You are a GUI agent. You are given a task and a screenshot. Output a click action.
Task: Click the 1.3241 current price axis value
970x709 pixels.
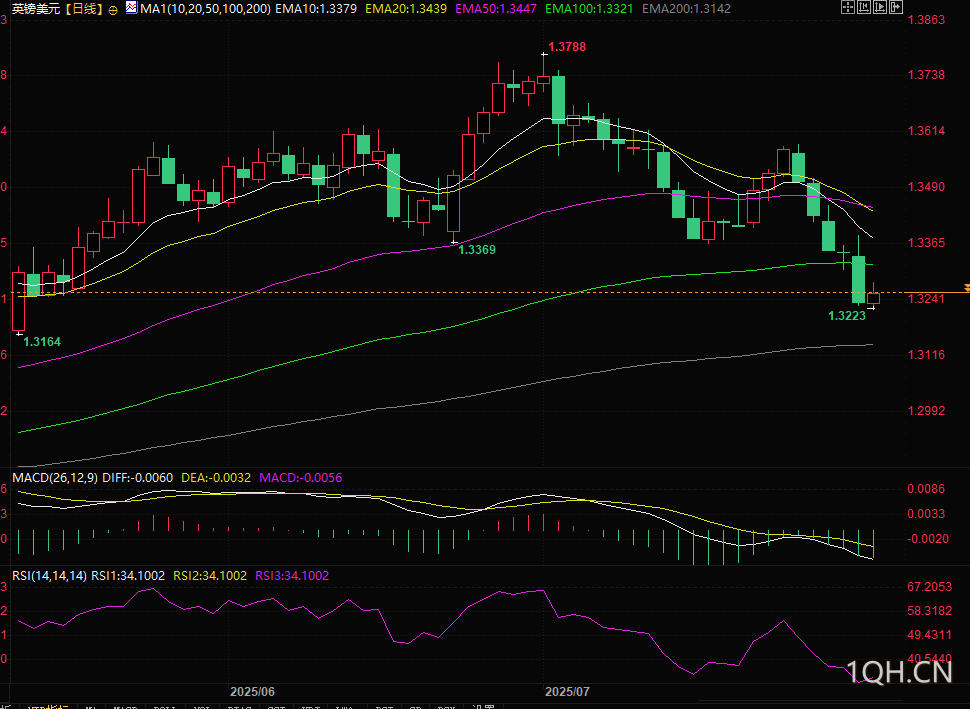(926, 299)
